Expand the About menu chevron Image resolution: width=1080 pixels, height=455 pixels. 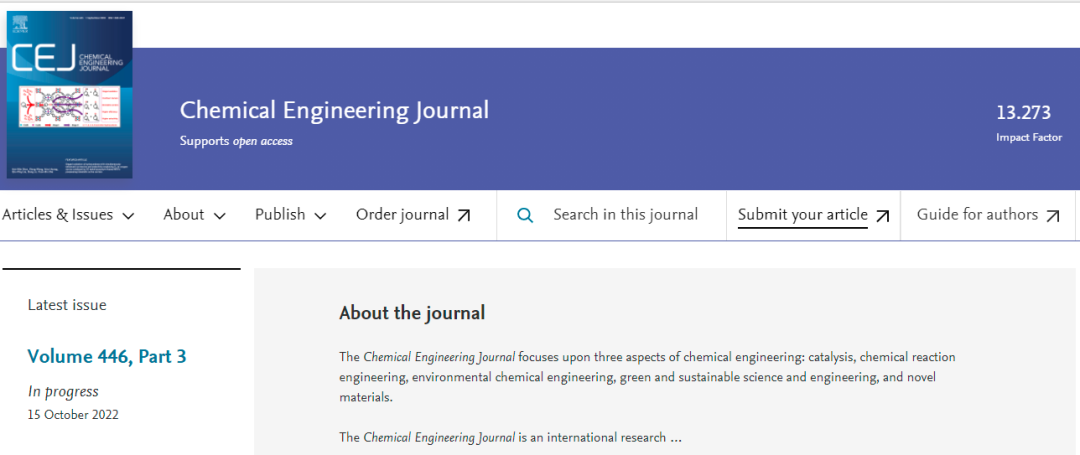pos(220,216)
